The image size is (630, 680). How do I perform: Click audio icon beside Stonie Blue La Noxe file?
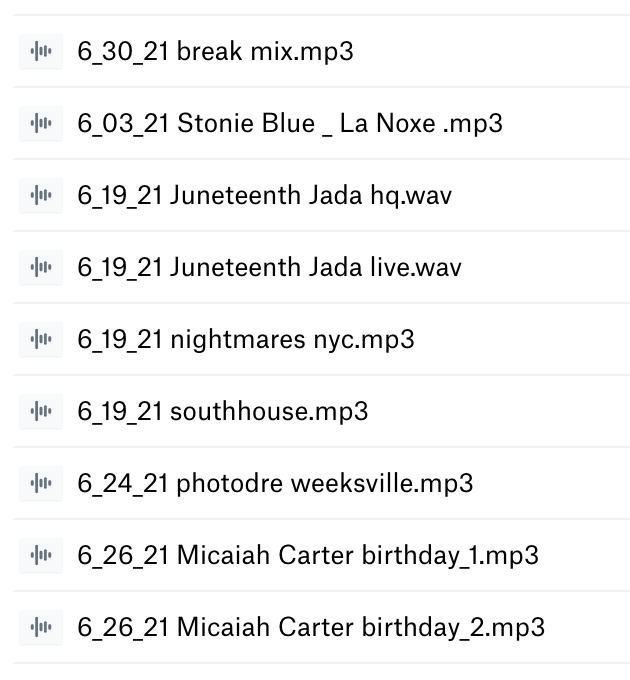[x=41, y=124]
